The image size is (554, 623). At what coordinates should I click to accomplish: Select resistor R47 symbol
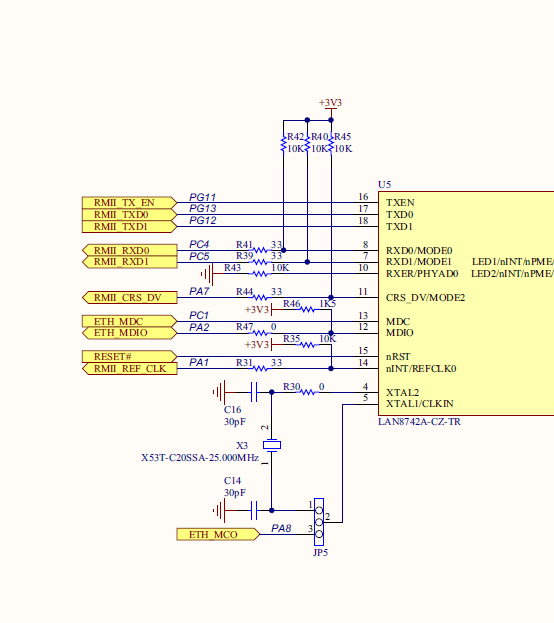coord(260,333)
